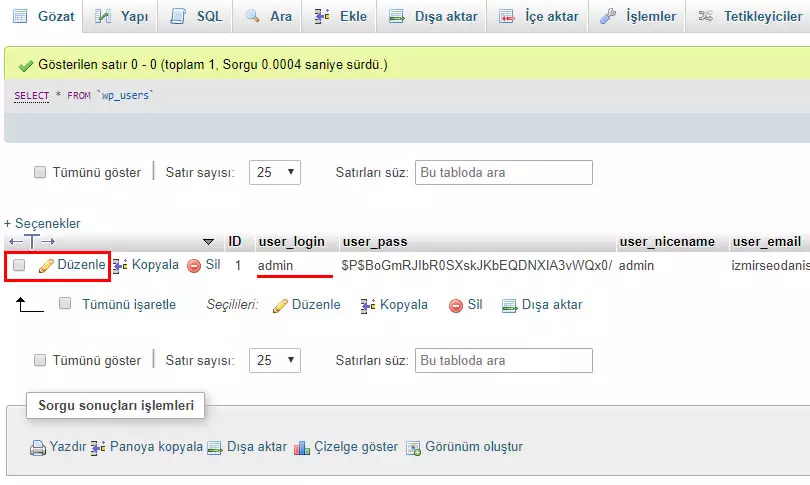
Task: Open the top Satır sayısı dropdown
Action: (x=275, y=172)
